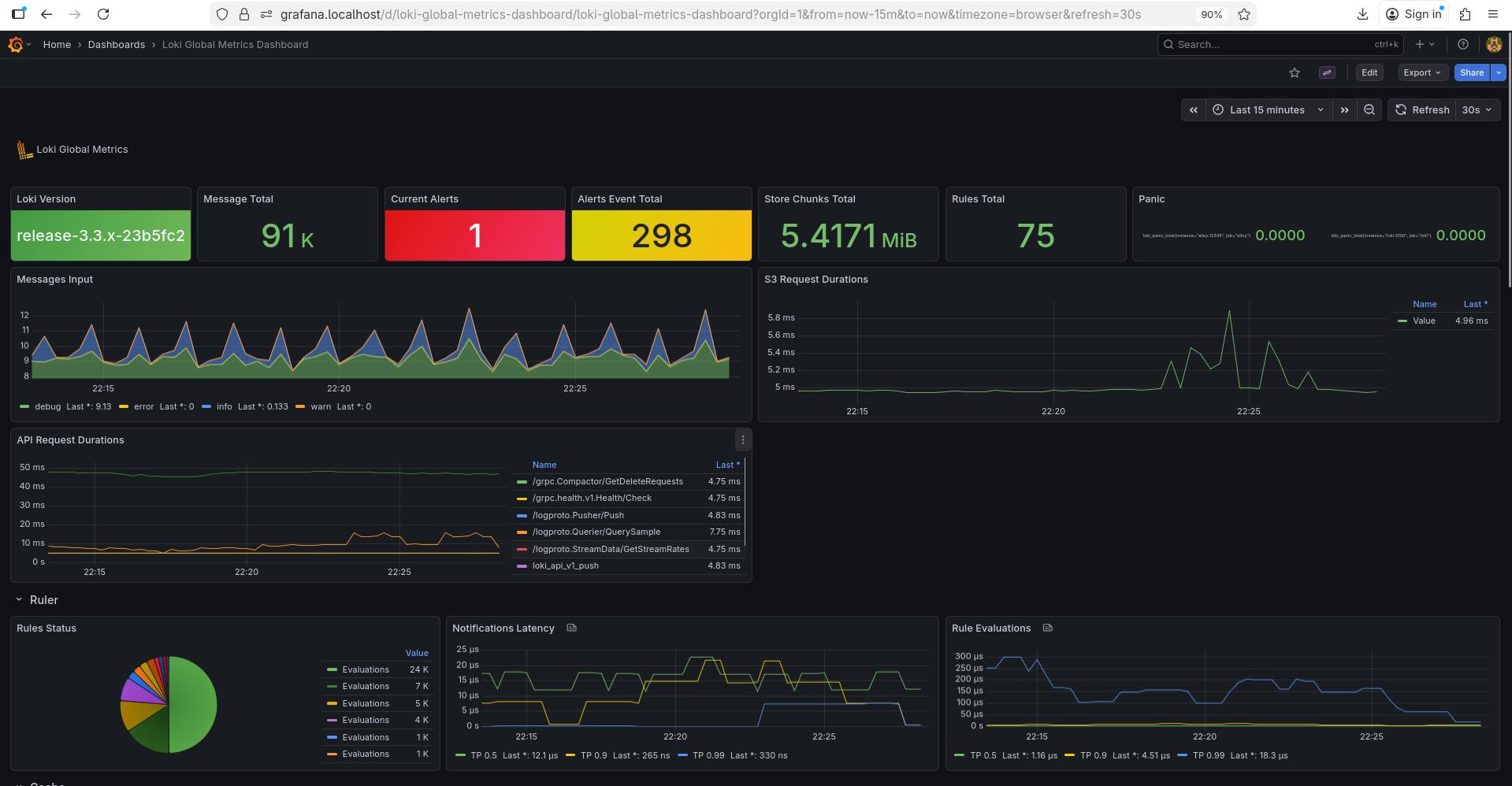
Task: Open the user avatar profile menu
Action: click(x=1494, y=45)
